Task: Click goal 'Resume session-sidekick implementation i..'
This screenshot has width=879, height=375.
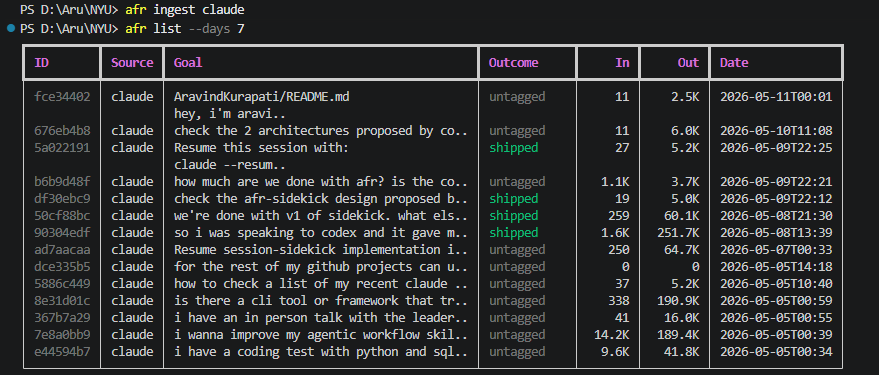Action: [x=321, y=249]
